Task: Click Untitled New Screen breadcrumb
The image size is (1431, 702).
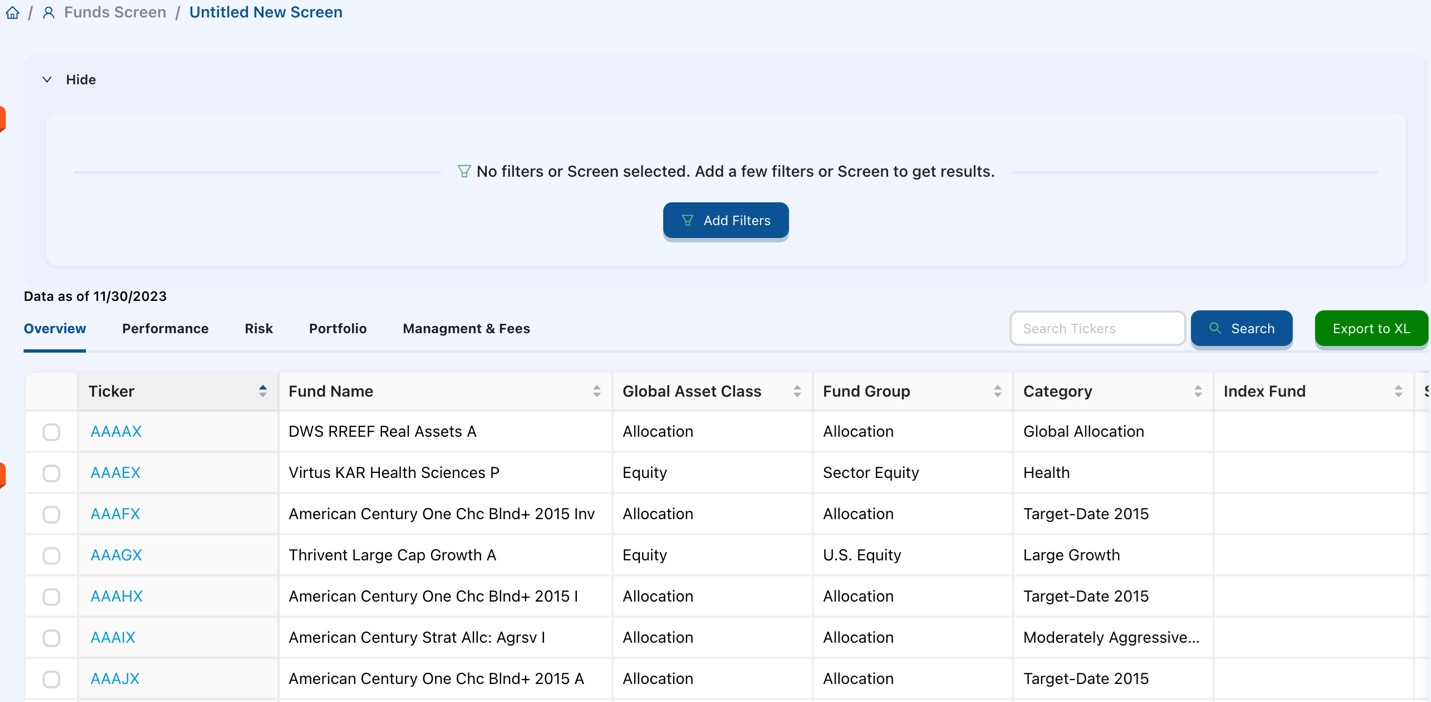Action: pos(266,13)
